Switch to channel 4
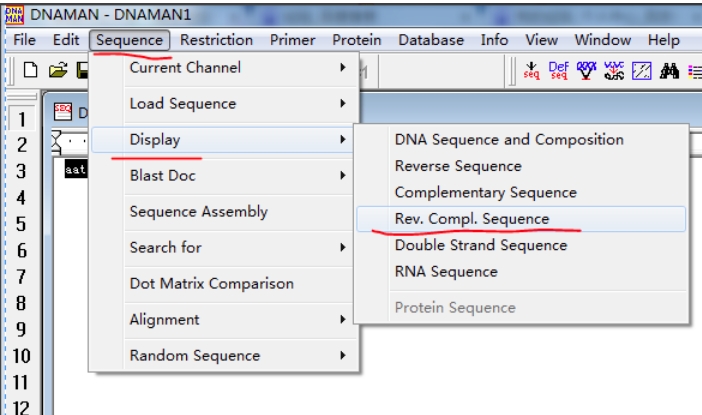Viewport: 702px width, 415px height. click(21, 198)
